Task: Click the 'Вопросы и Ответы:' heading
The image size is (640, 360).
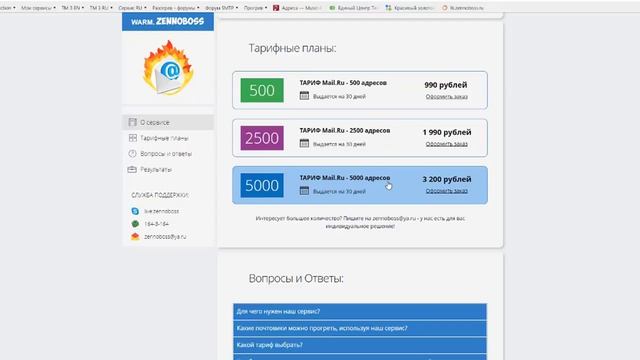Action: [296, 278]
